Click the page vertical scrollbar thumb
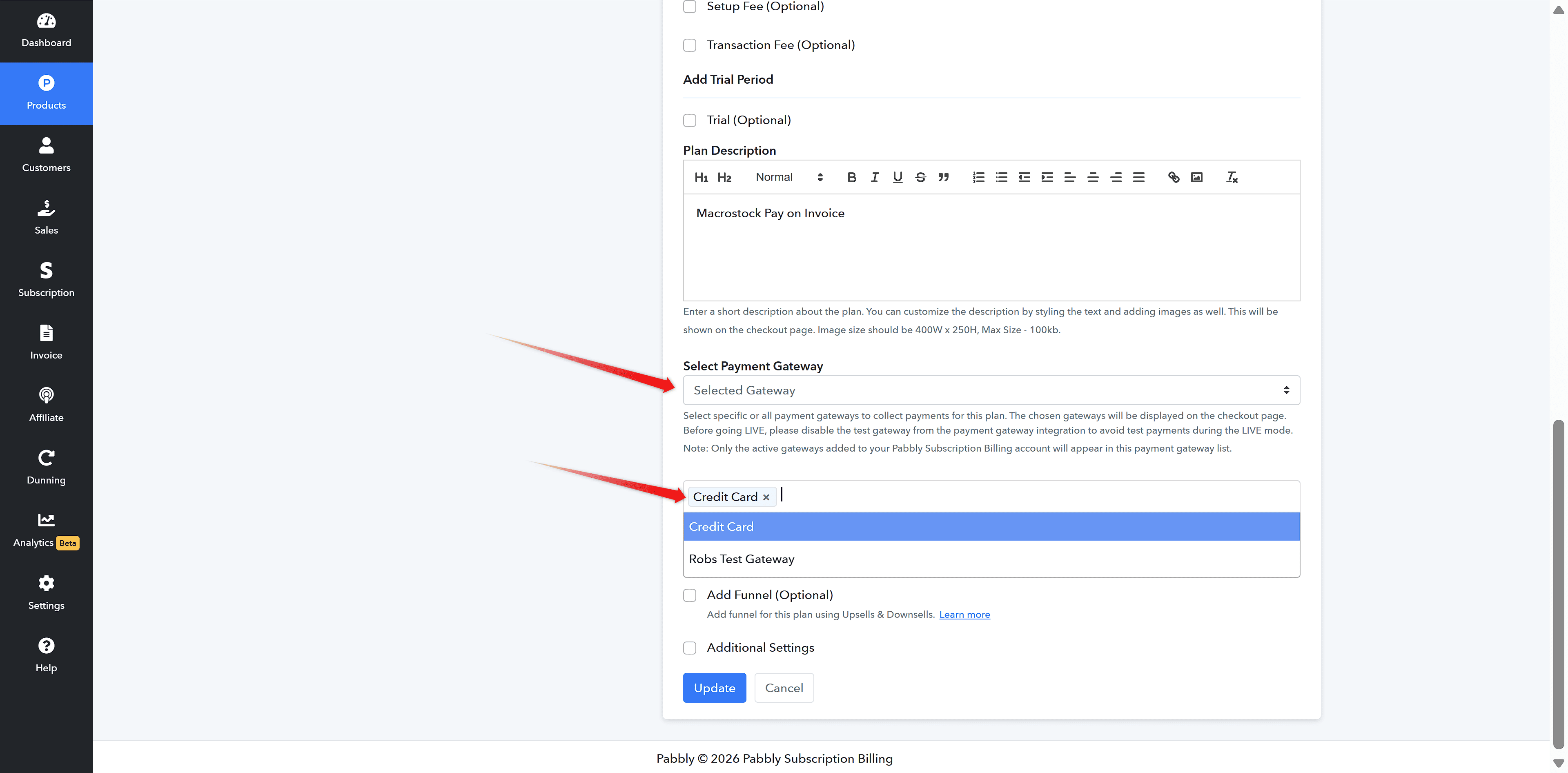The height and width of the screenshot is (773, 1568). point(1558,584)
